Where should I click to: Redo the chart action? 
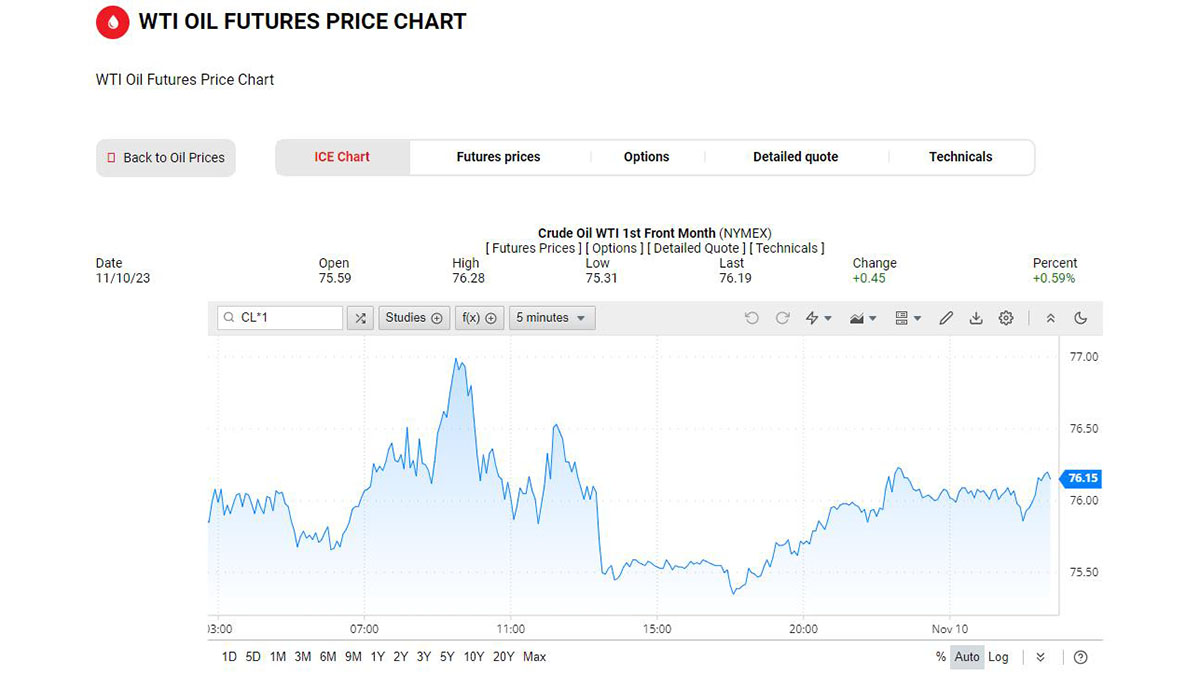783,318
